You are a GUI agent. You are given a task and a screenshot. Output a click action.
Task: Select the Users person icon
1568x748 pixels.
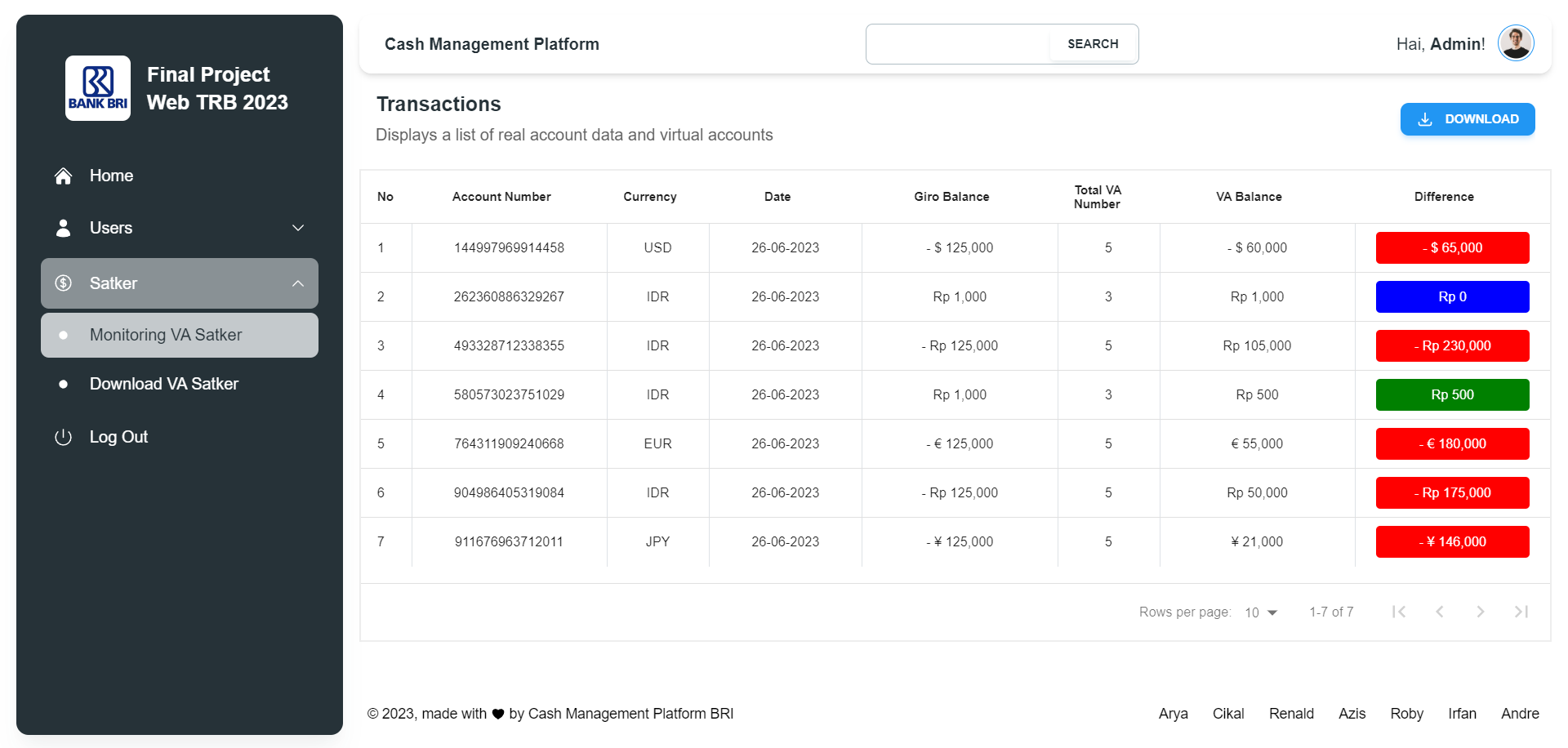[63, 228]
